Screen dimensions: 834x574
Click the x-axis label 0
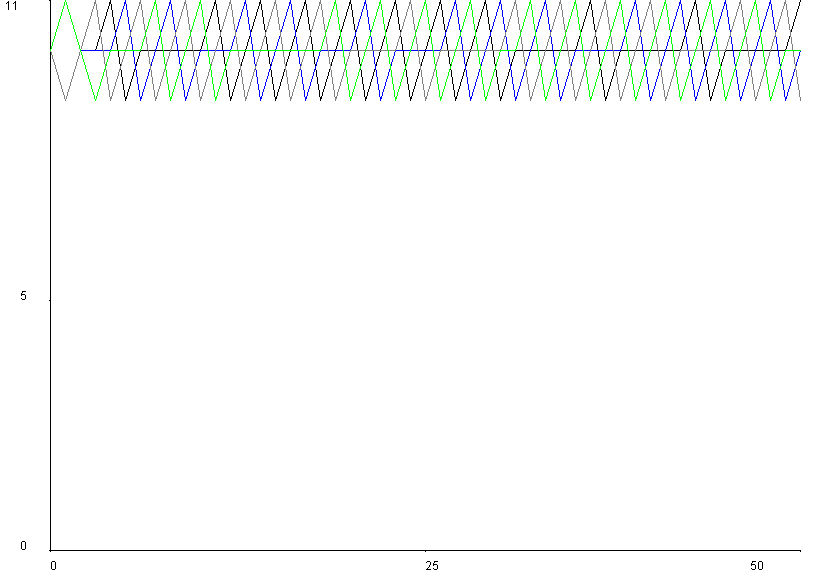click(53, 566)
